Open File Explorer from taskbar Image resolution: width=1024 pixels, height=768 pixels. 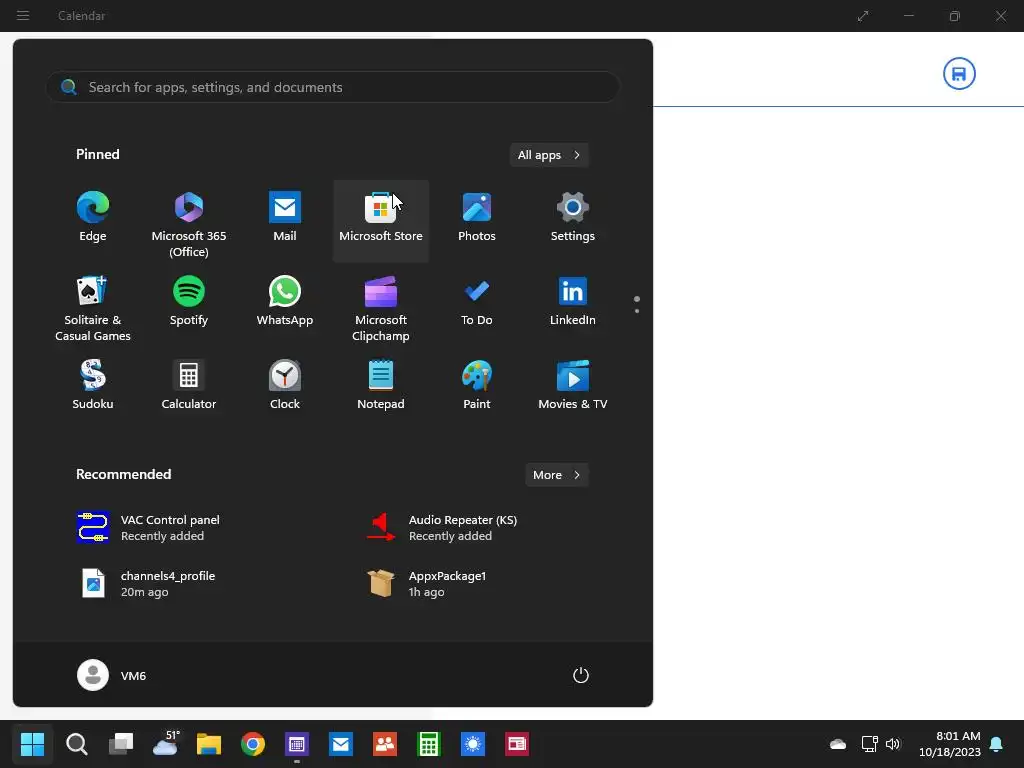tap(209, 744)
